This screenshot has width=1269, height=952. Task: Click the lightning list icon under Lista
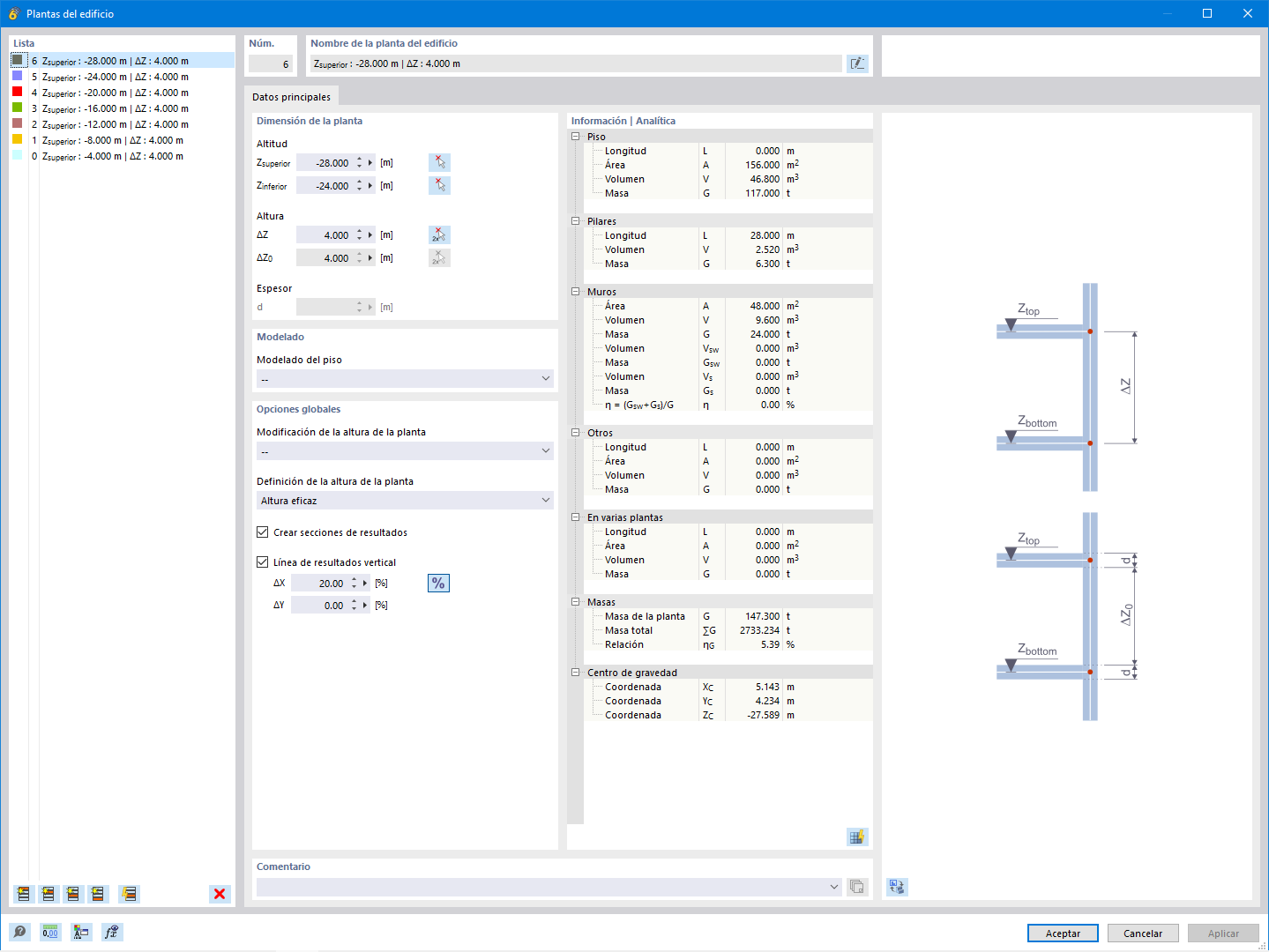[129, 894]
